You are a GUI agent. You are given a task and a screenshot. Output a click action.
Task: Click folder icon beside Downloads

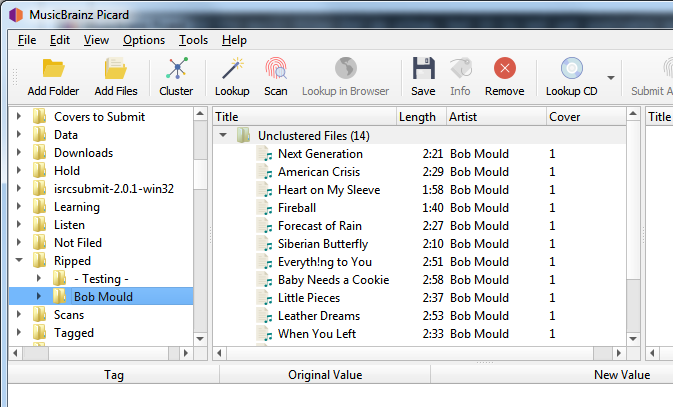[x=39, y=152]
